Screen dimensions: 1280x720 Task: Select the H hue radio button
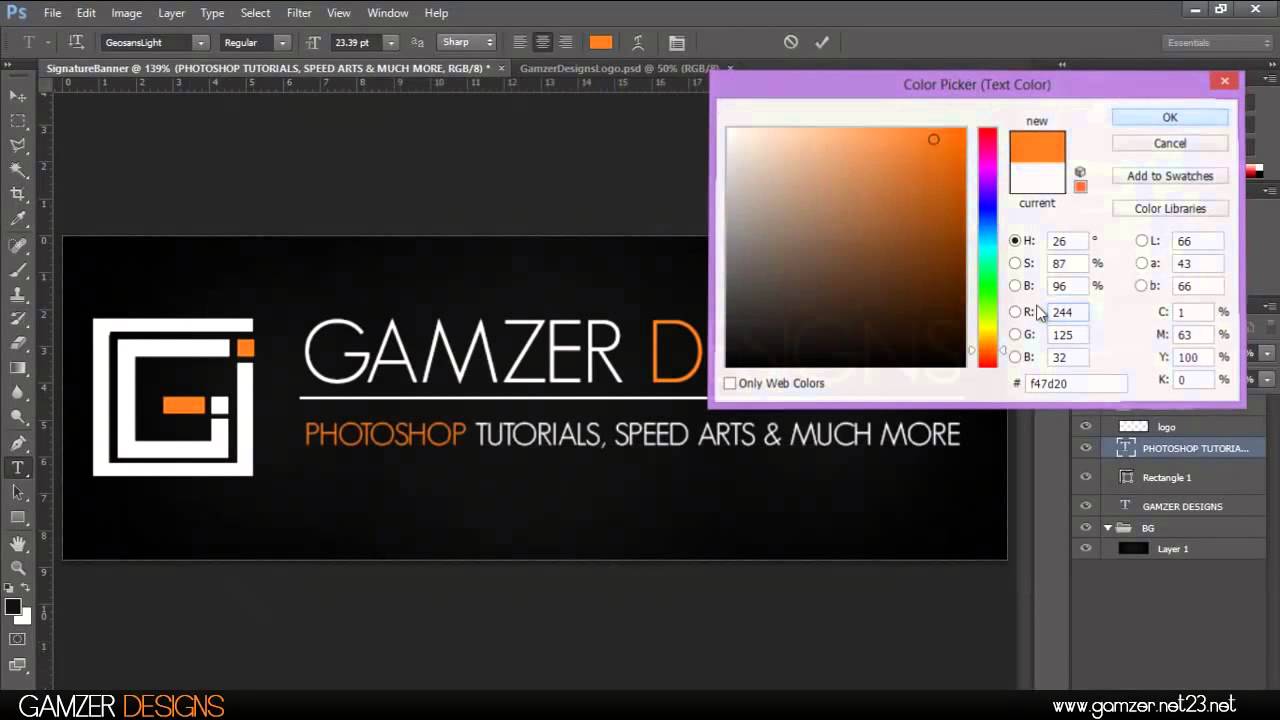click(1015, 241)
